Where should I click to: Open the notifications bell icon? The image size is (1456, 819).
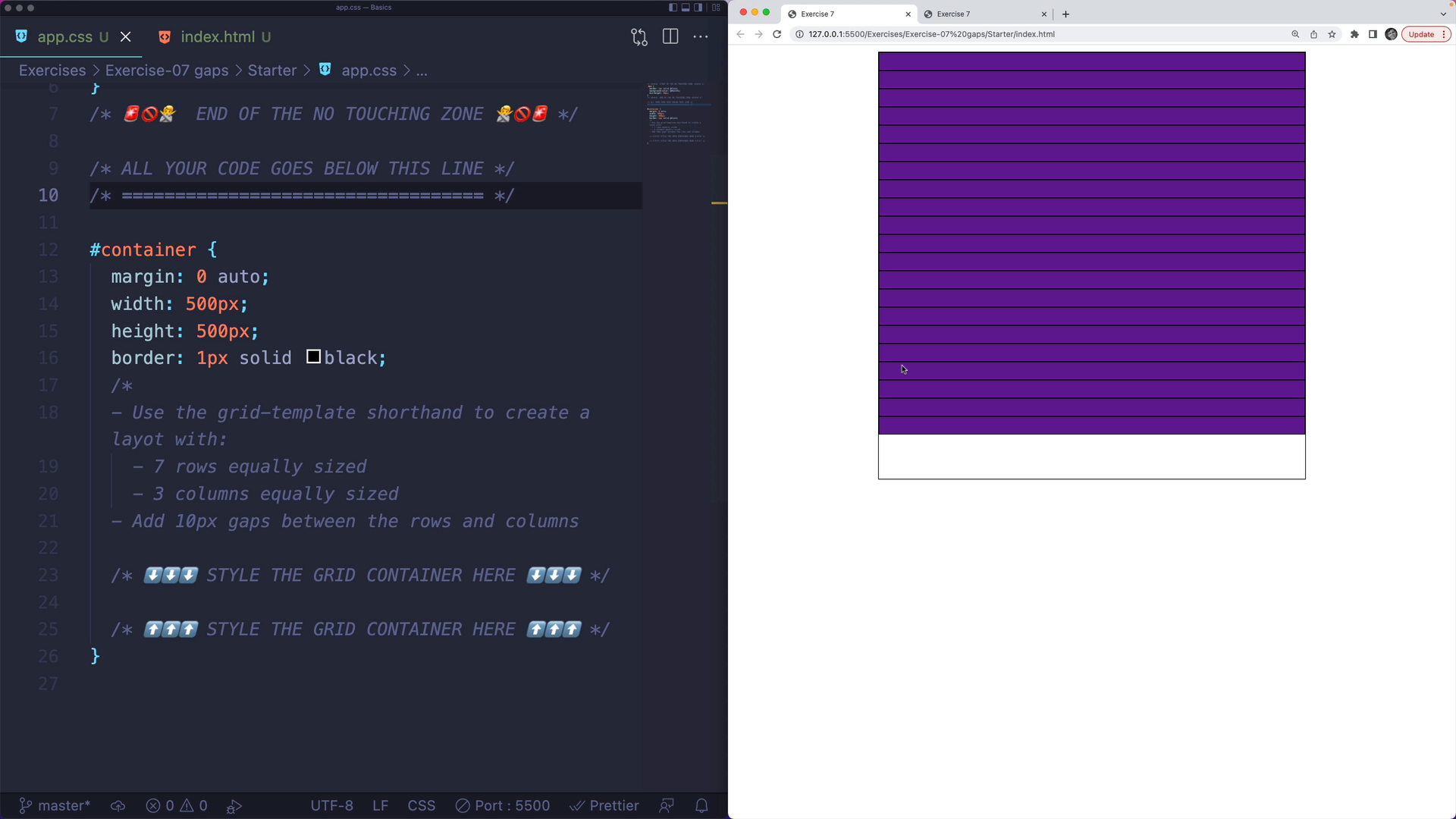tap(701, 805)
